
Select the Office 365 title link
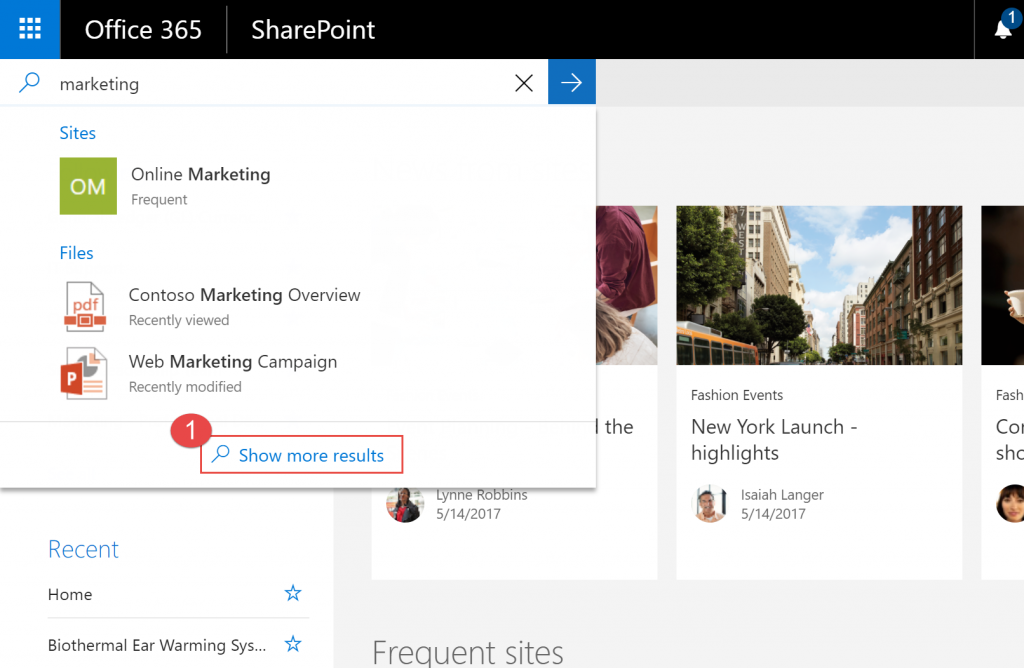(x=143, y=30)
